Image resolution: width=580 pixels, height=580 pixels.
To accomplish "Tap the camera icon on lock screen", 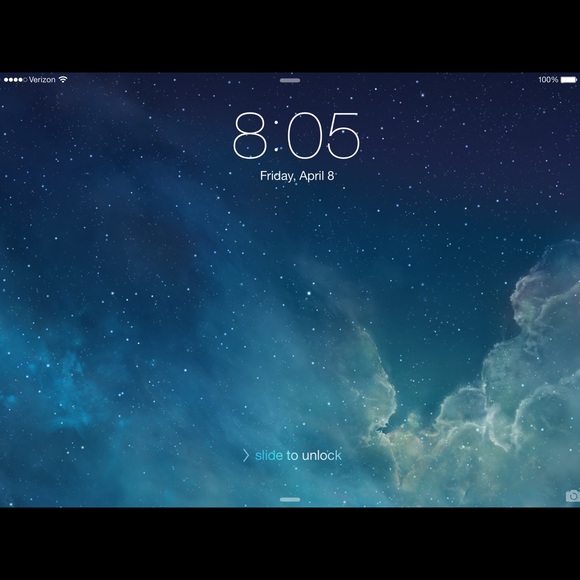I will tap(573, 496).
